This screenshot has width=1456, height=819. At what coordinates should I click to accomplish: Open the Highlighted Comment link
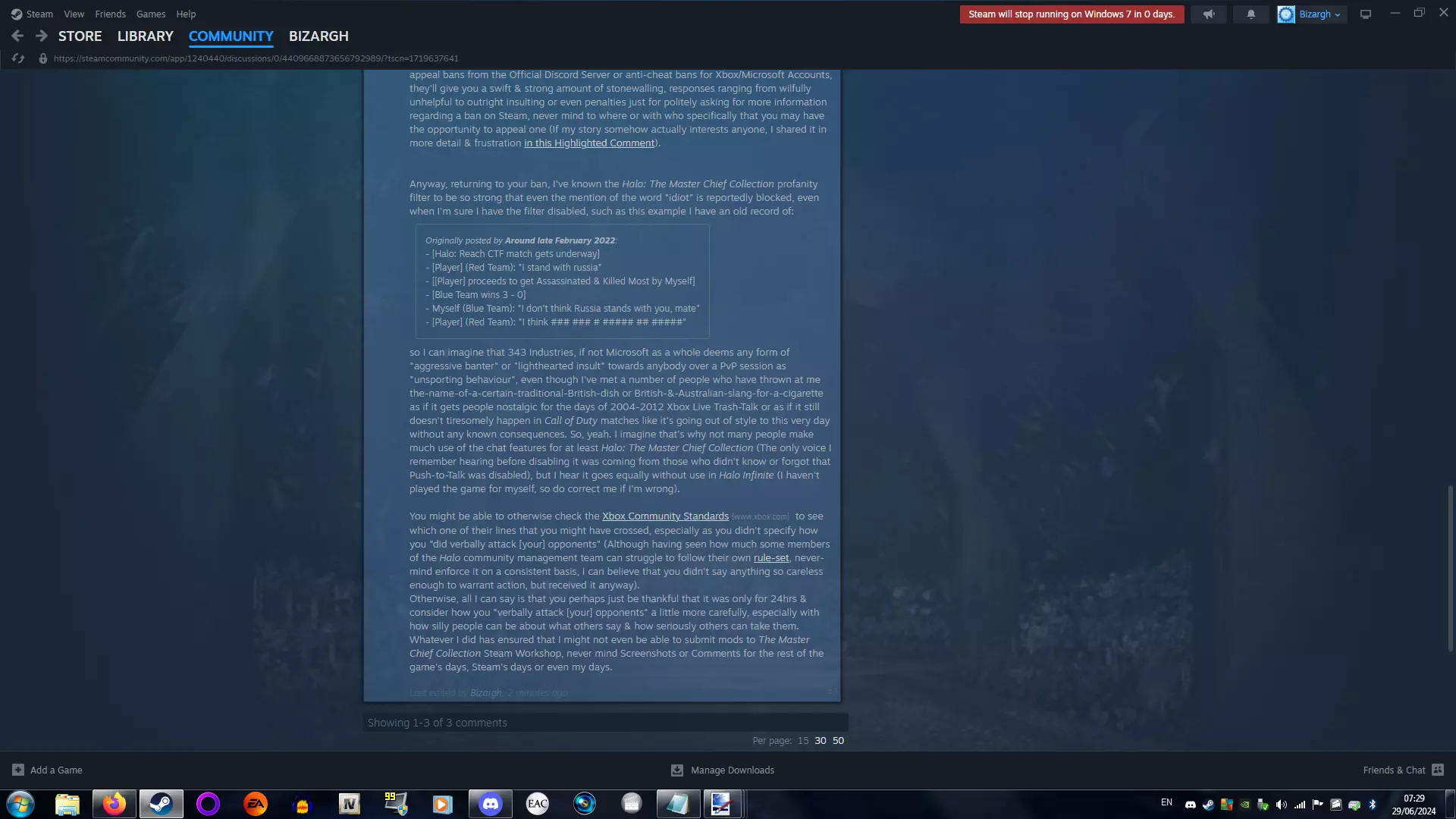coord(589,143)
